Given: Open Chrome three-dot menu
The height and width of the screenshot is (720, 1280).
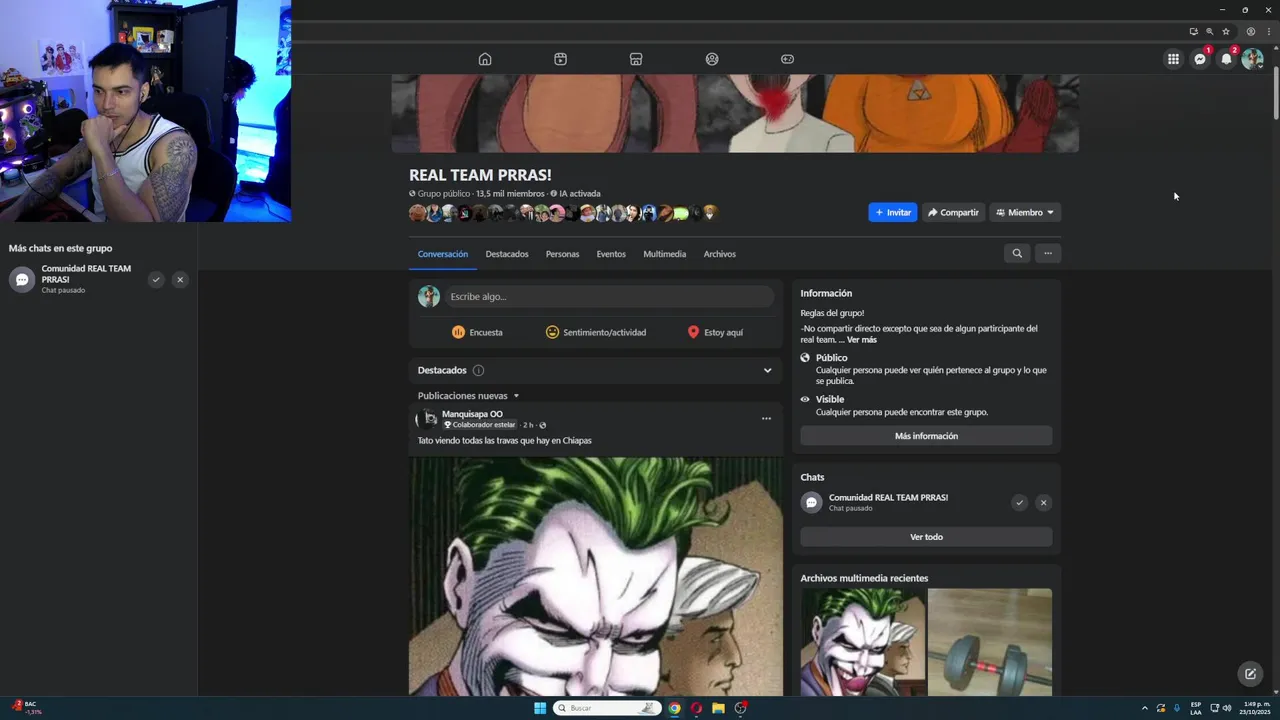Looking at the screenshot, I should 1267,32.
